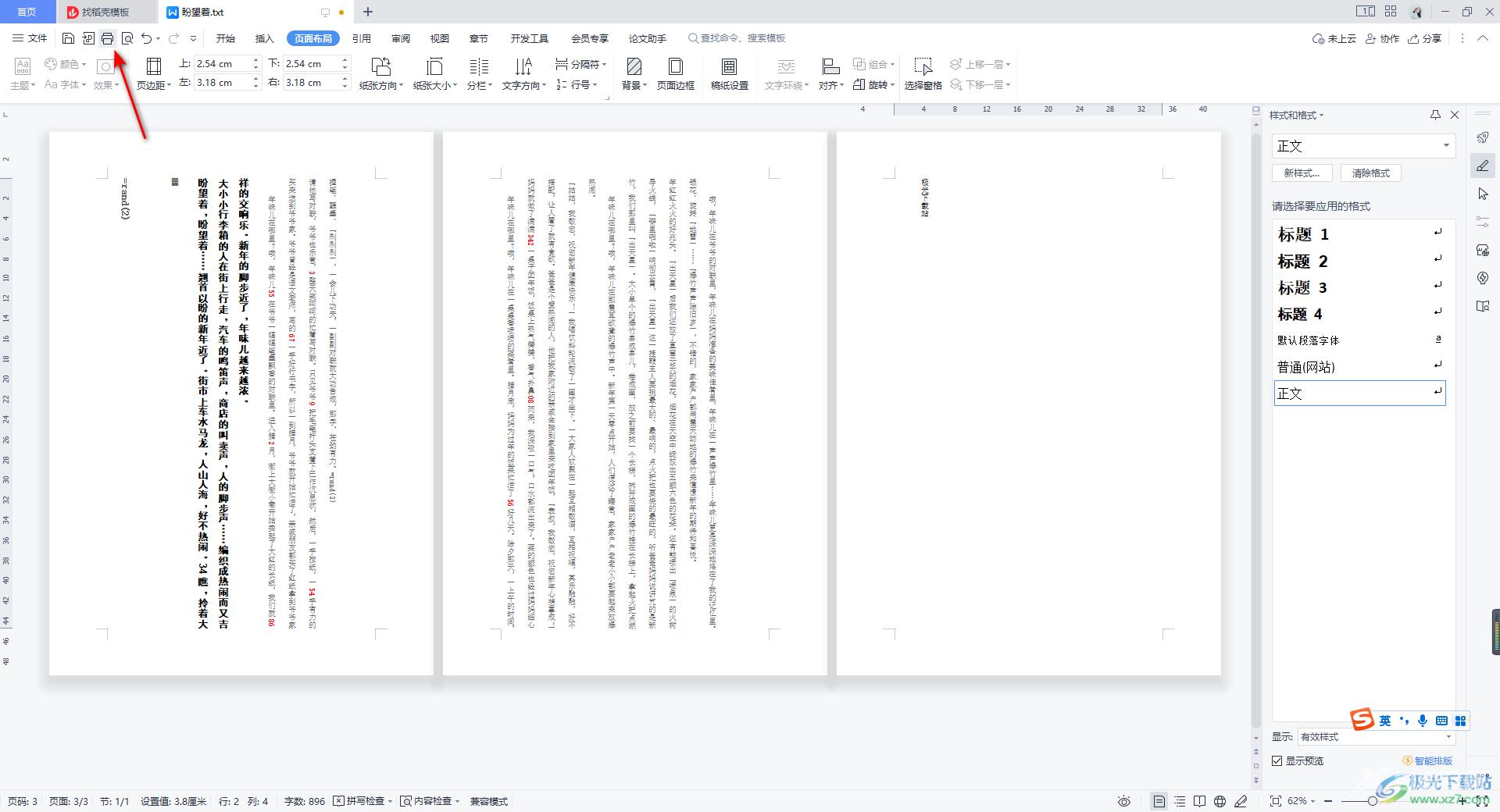Switch to the 开始 ribbon tab
This screenshot has height=812, width=1500.
[226, 38]
